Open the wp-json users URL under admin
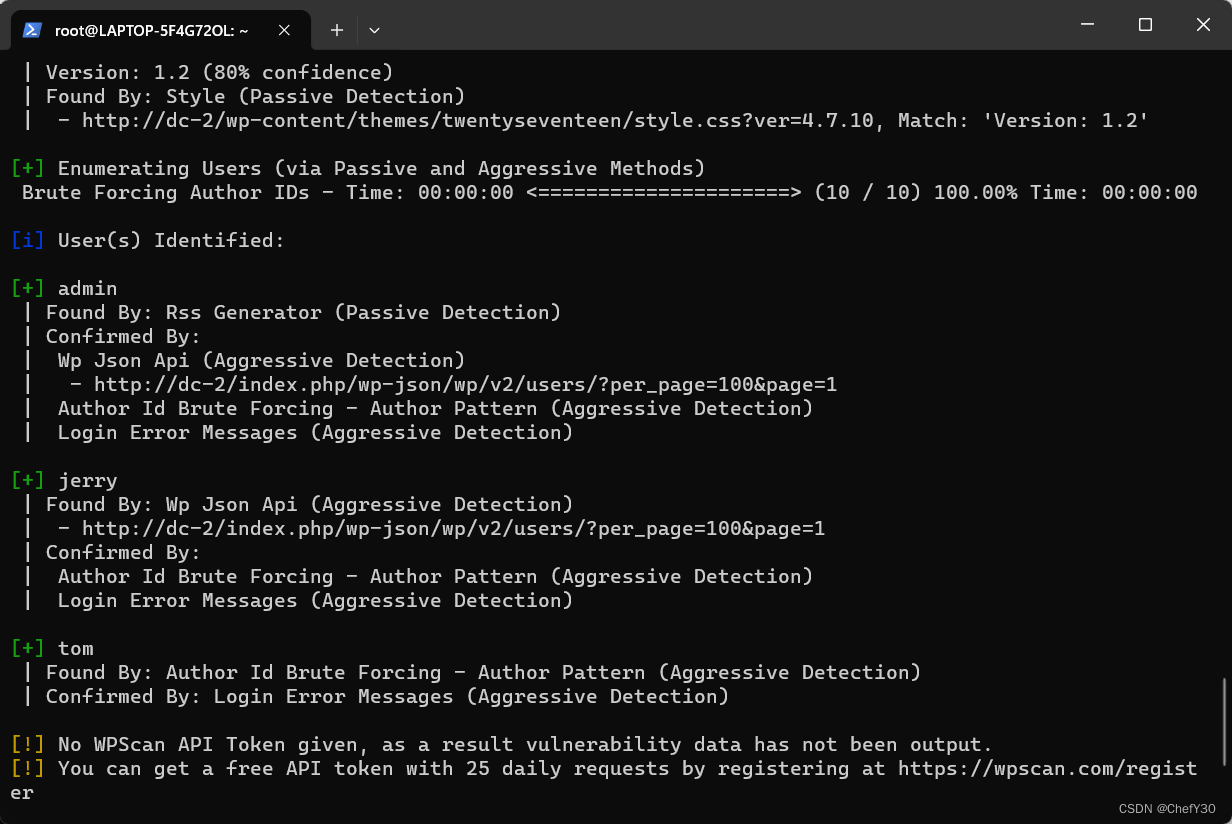The width and height of the screenshot is (1232, 824). point(466,384)
